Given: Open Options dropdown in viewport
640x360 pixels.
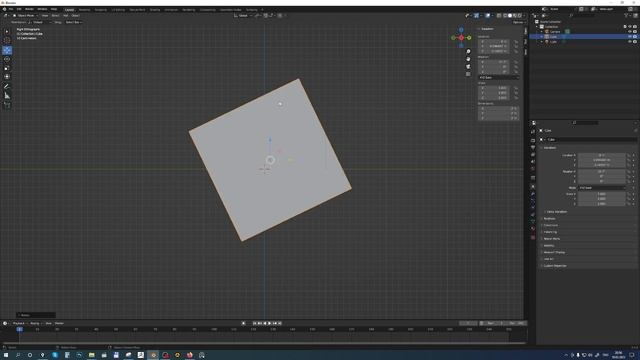Looking at the screenshot, I should (x=518, y=22).
